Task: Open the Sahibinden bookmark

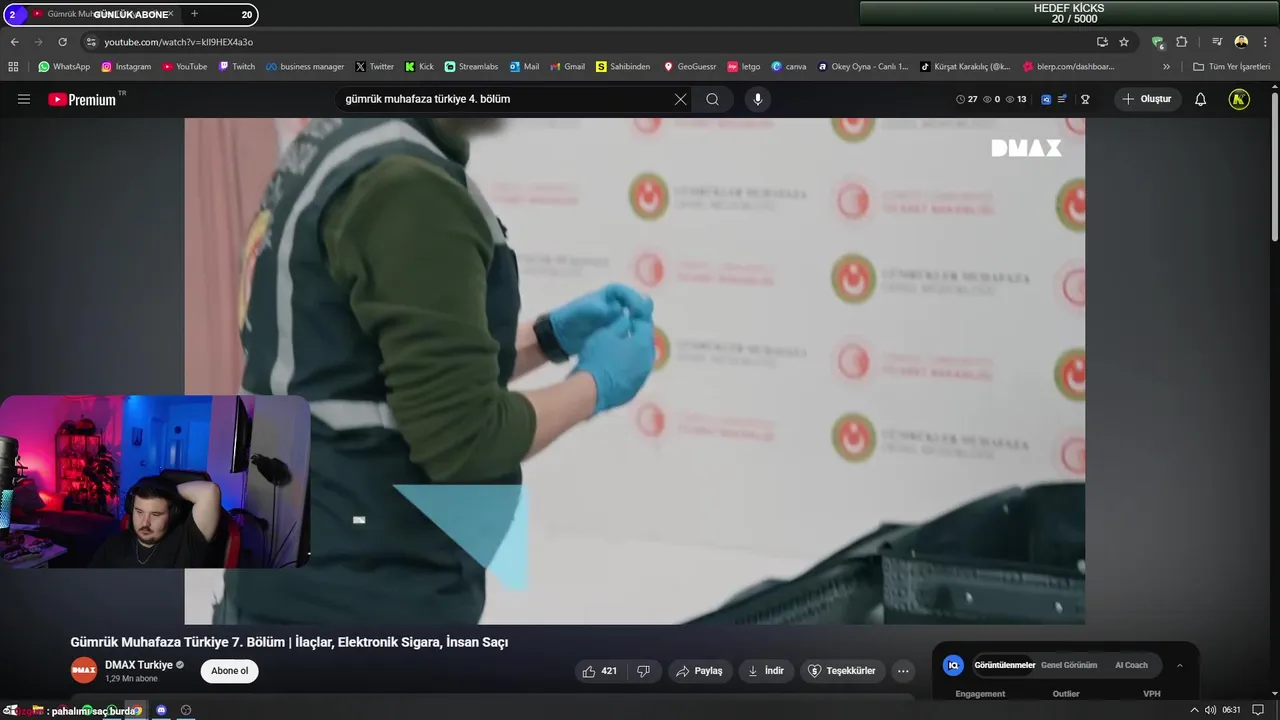Action: click(623, 67)
